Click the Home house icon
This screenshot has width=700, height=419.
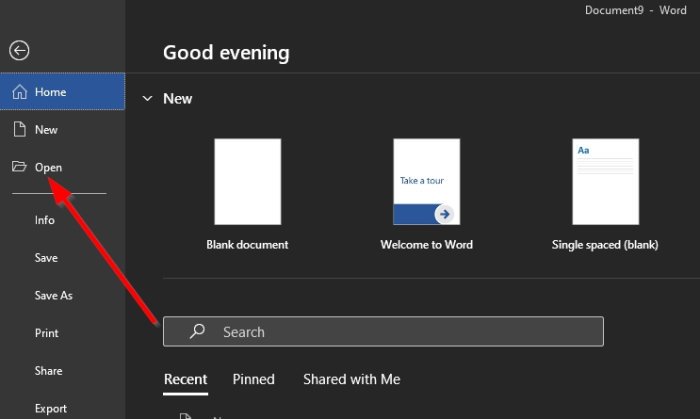pos(19,92)
